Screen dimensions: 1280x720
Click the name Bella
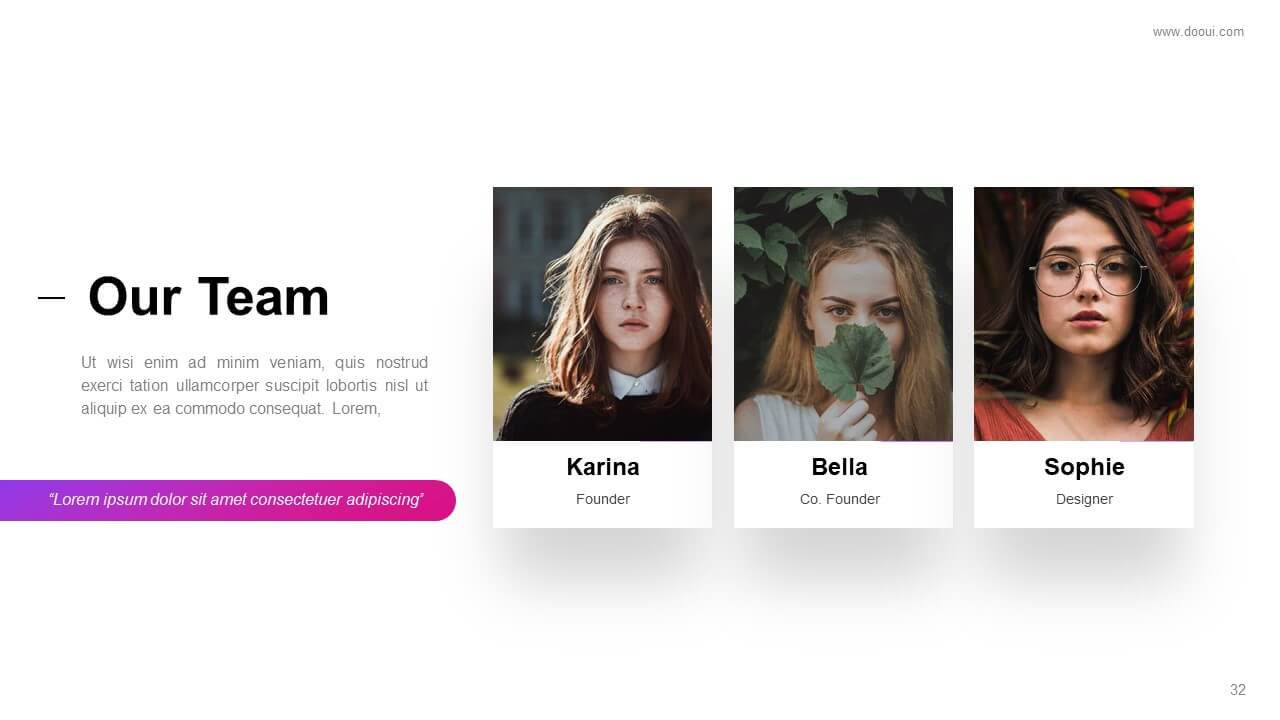(839, 467)
